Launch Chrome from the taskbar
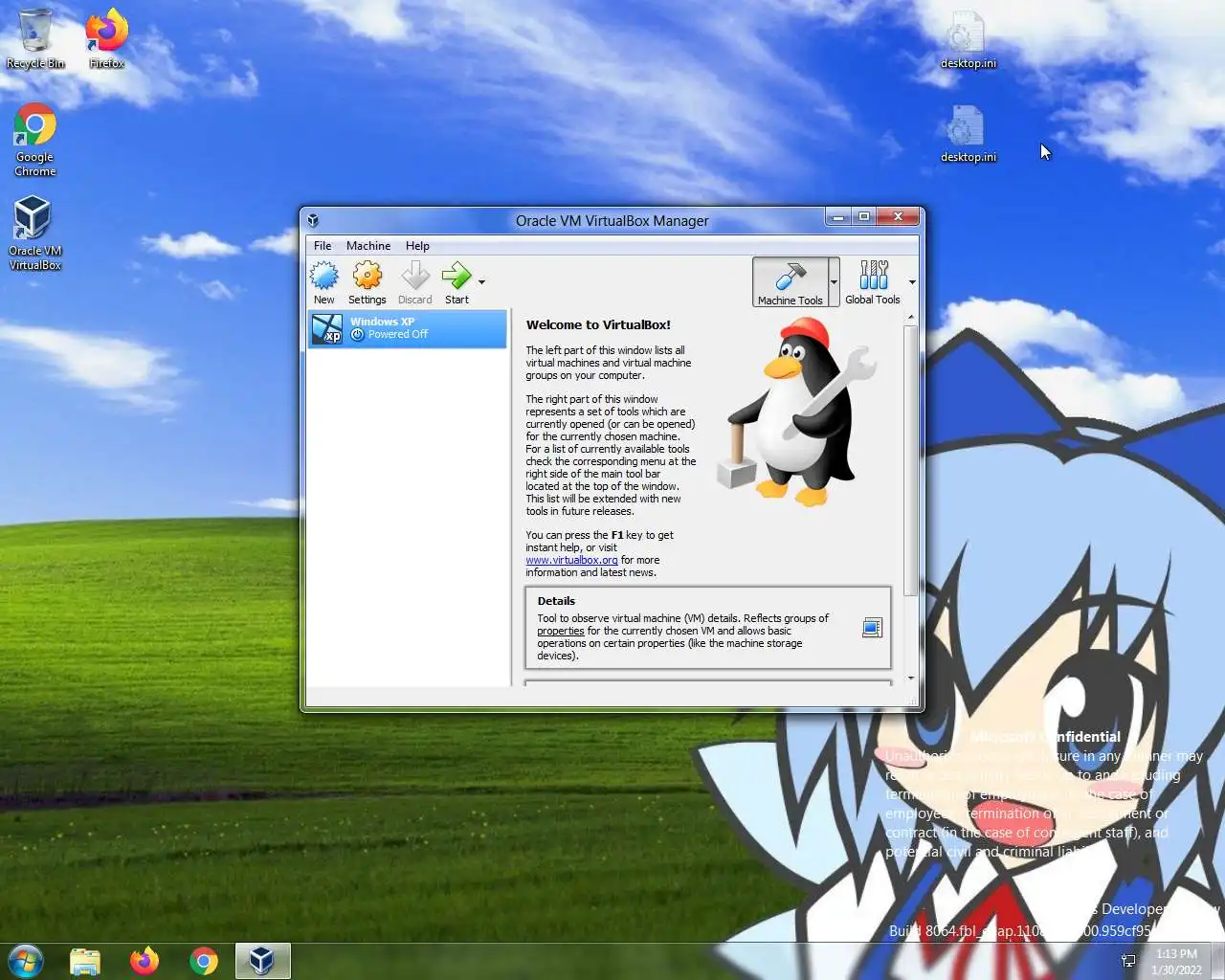 pyautogui.click(x=204, y=961)
